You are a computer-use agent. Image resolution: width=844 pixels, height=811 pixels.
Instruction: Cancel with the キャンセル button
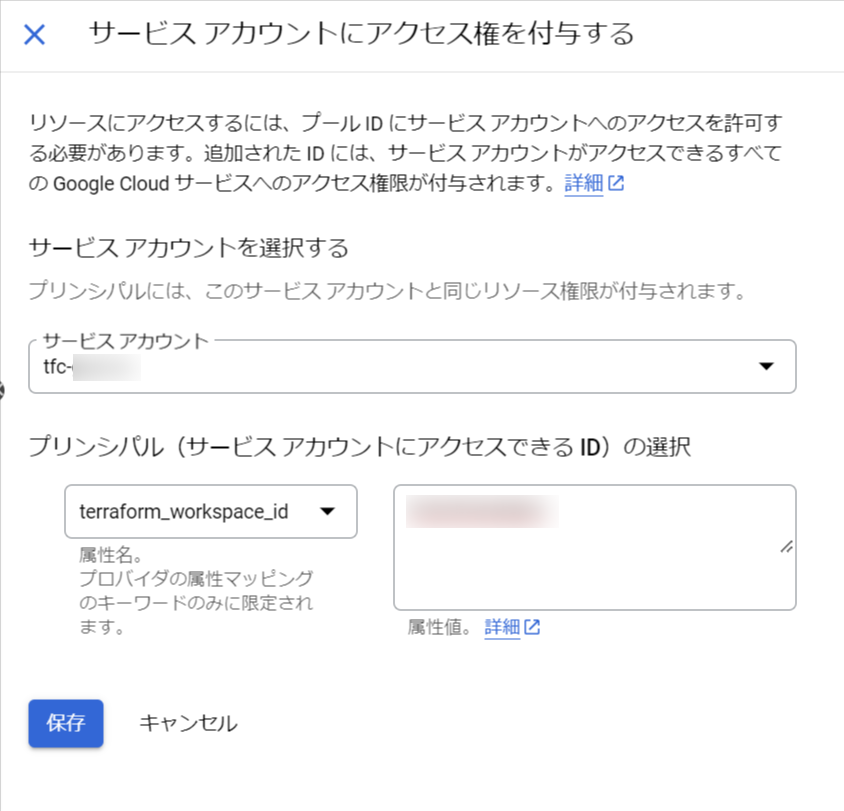tap(187, 724)
